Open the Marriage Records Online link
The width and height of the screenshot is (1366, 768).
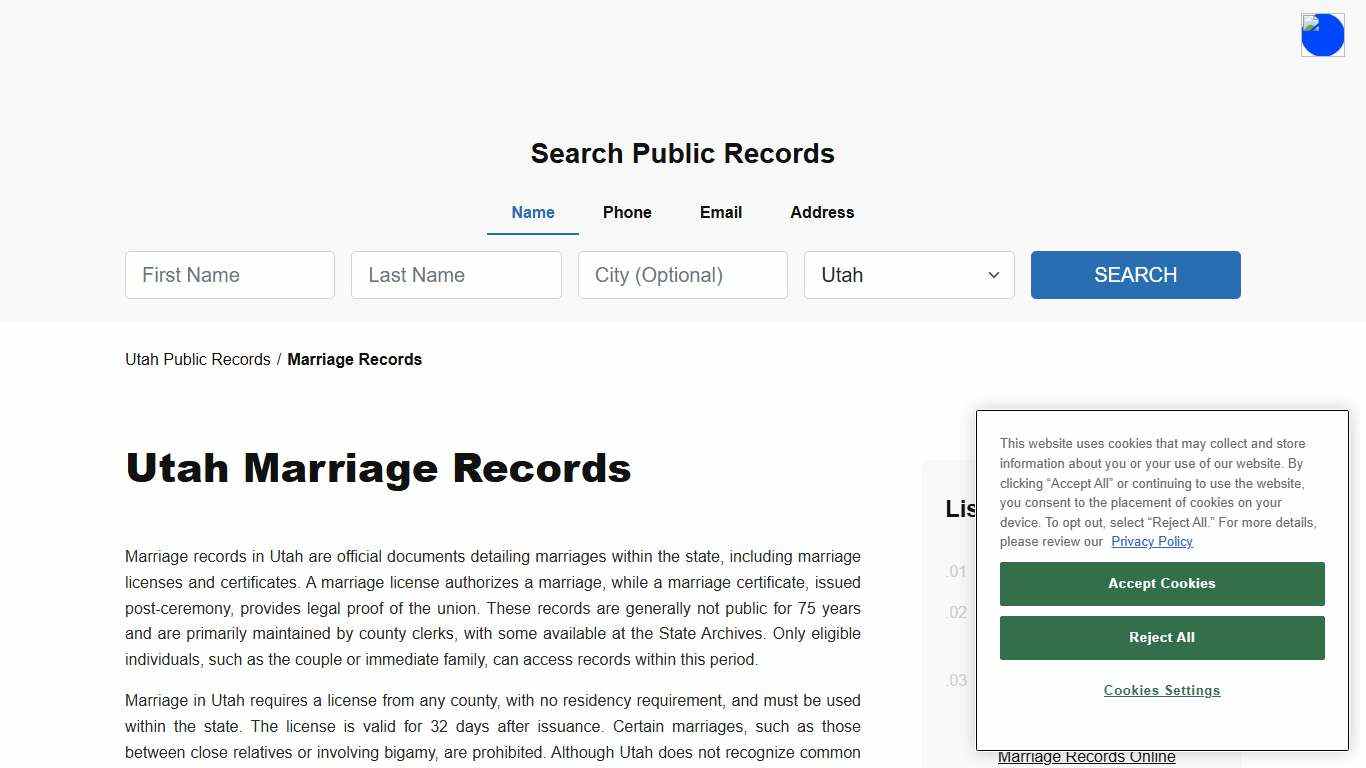tap(1088, 757)
